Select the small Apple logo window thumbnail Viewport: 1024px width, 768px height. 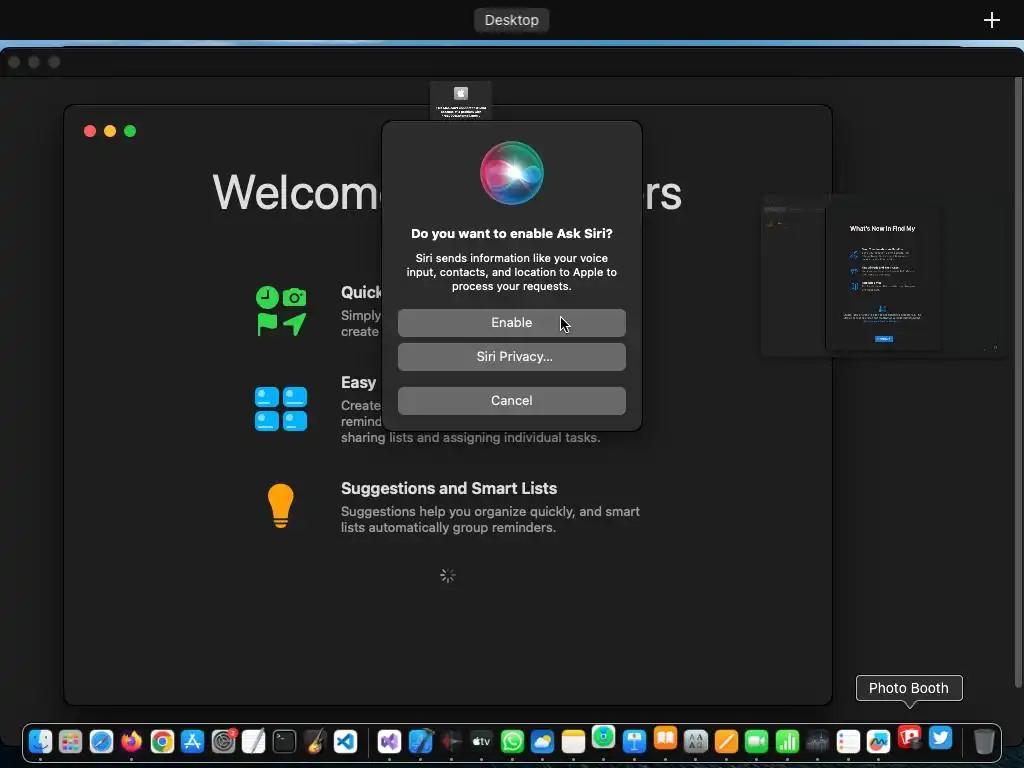(460, 101)
